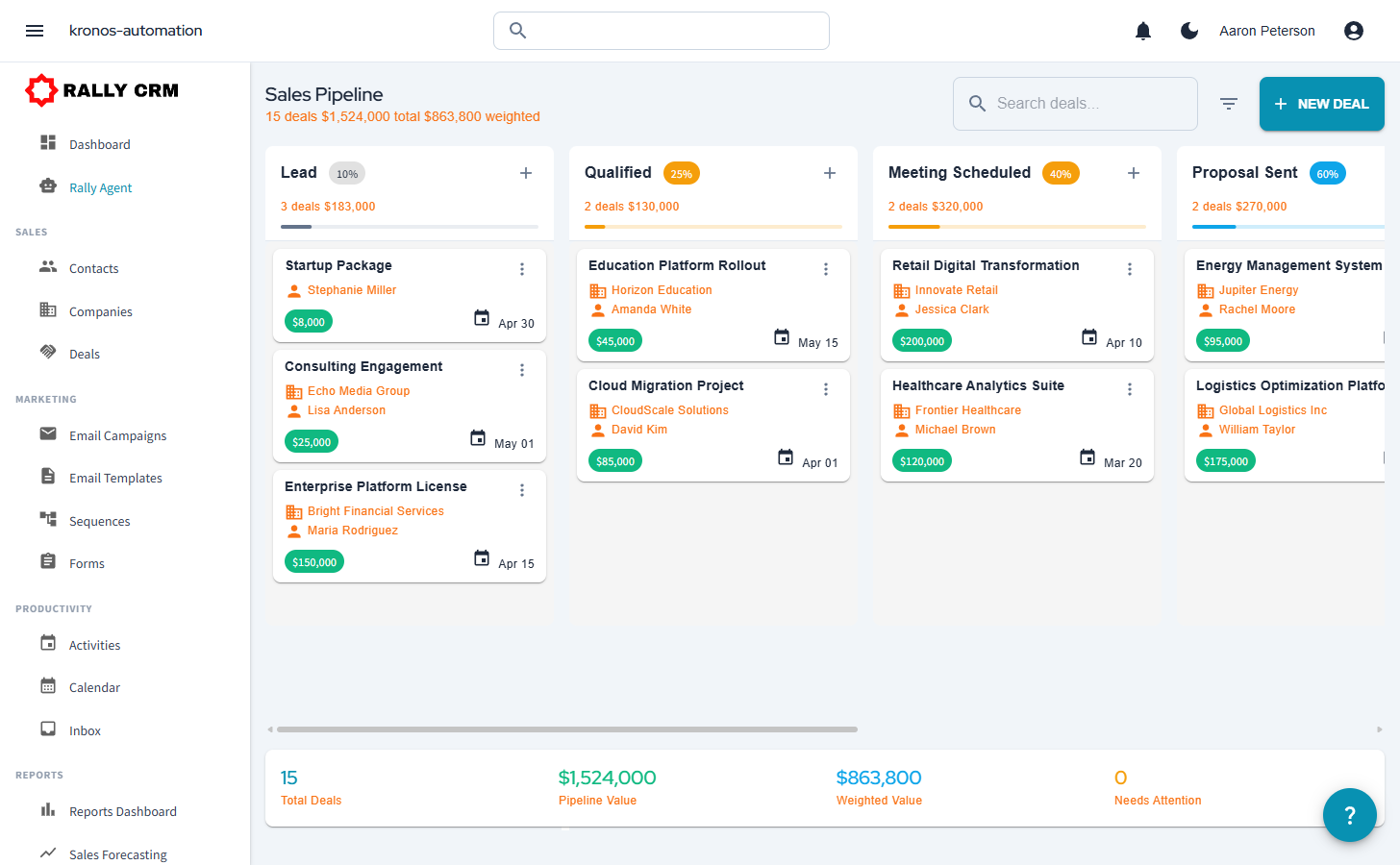Open the filter icon beside deal search
This screenshot has height=865, width=1400.
[x=1229, y=103]
